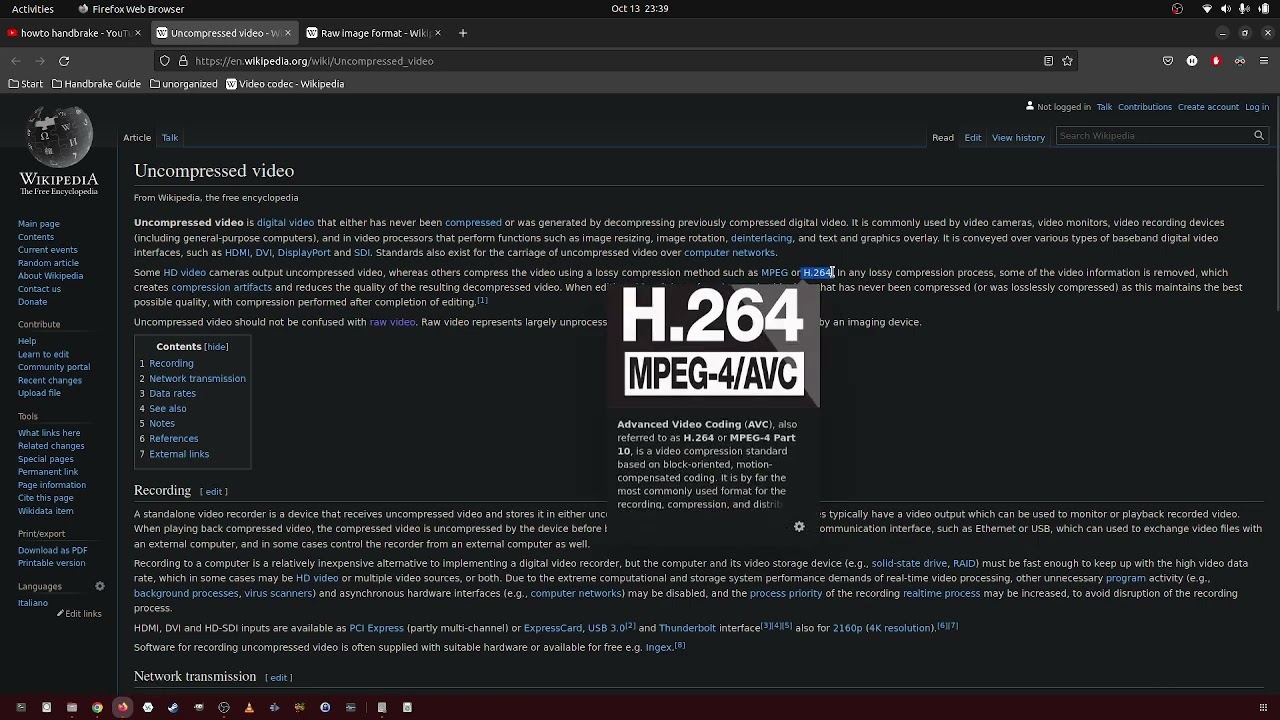Open the Firefox hamburger application menu

pyautogui.click(x=1264, y=61)
